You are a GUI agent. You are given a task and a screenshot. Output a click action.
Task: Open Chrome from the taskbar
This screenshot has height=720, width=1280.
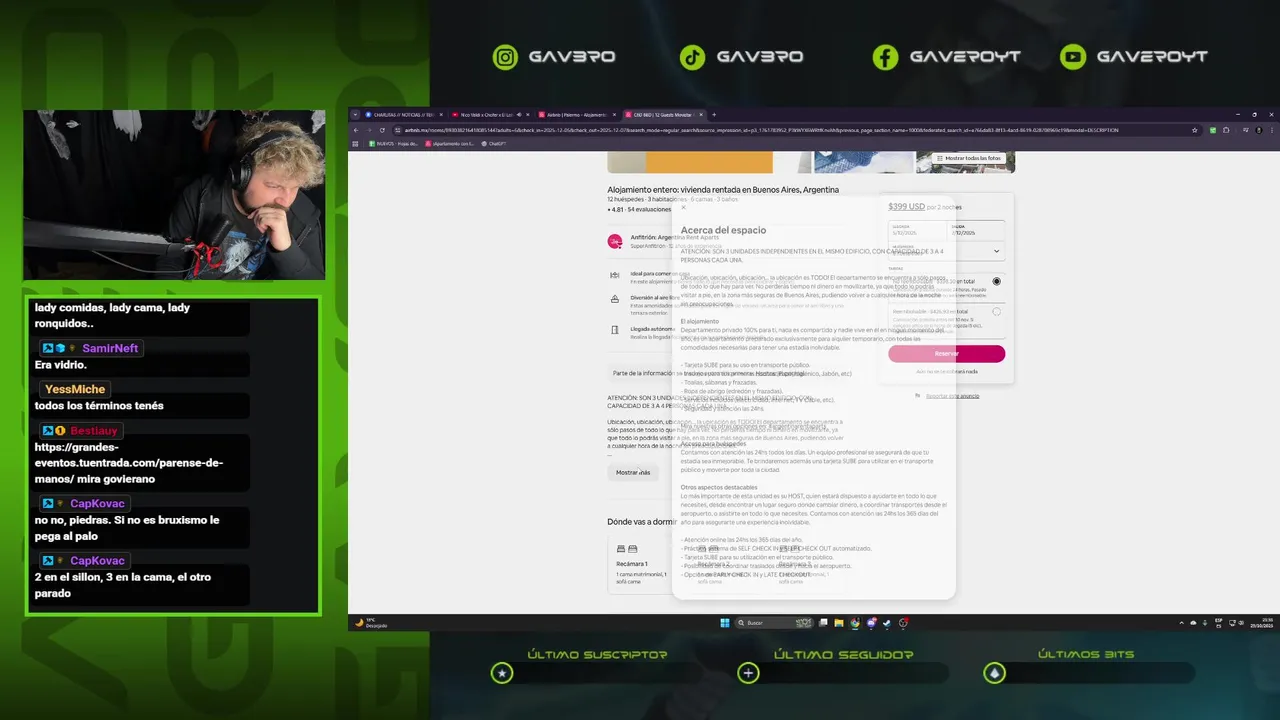[x=855, y=623]
